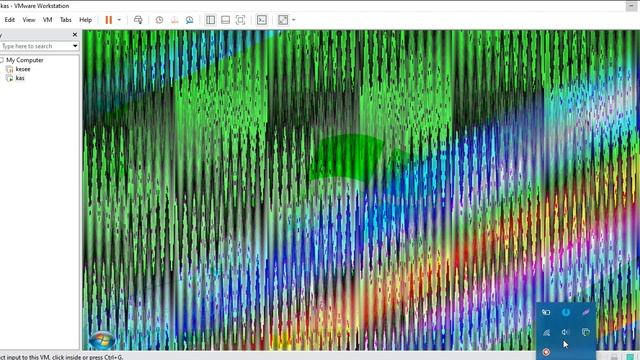Toggle the thumbnail bar view

pos(225,20)
